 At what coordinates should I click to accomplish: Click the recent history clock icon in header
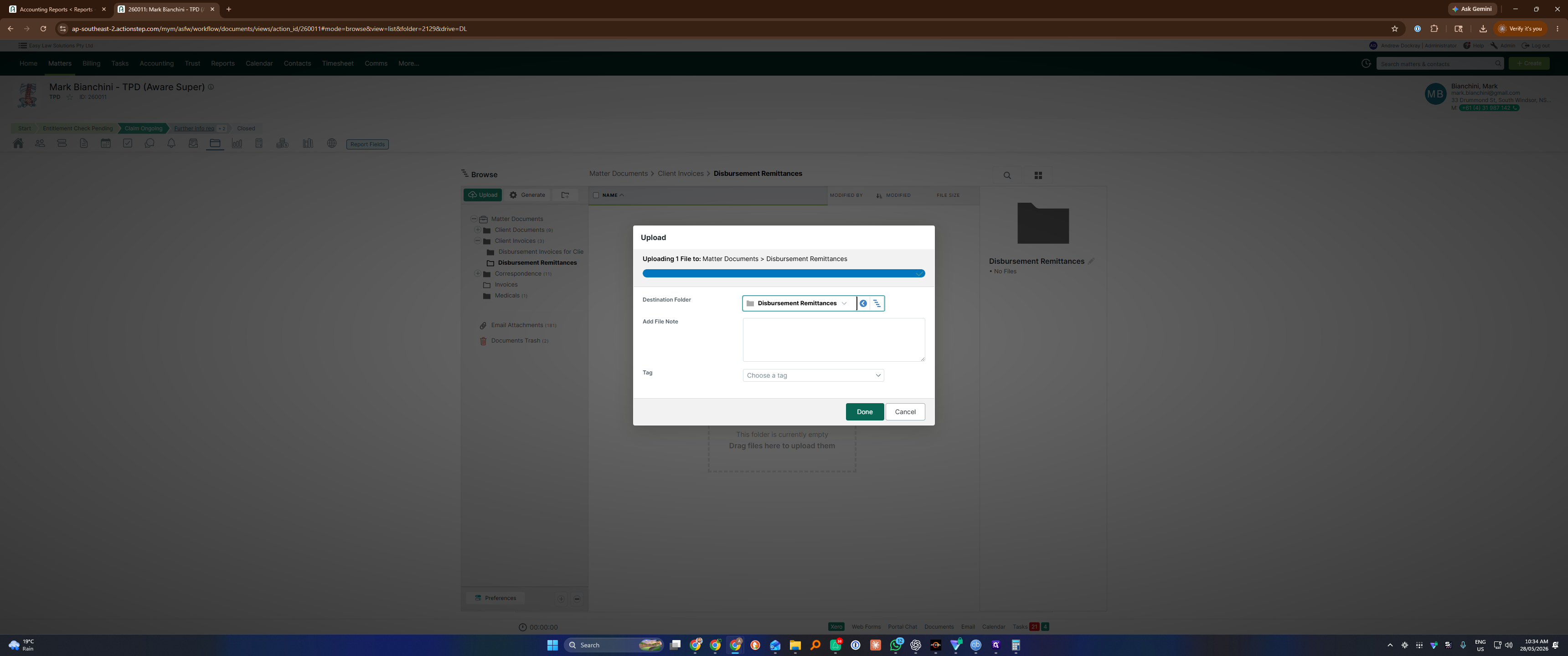pos(1366,63)
